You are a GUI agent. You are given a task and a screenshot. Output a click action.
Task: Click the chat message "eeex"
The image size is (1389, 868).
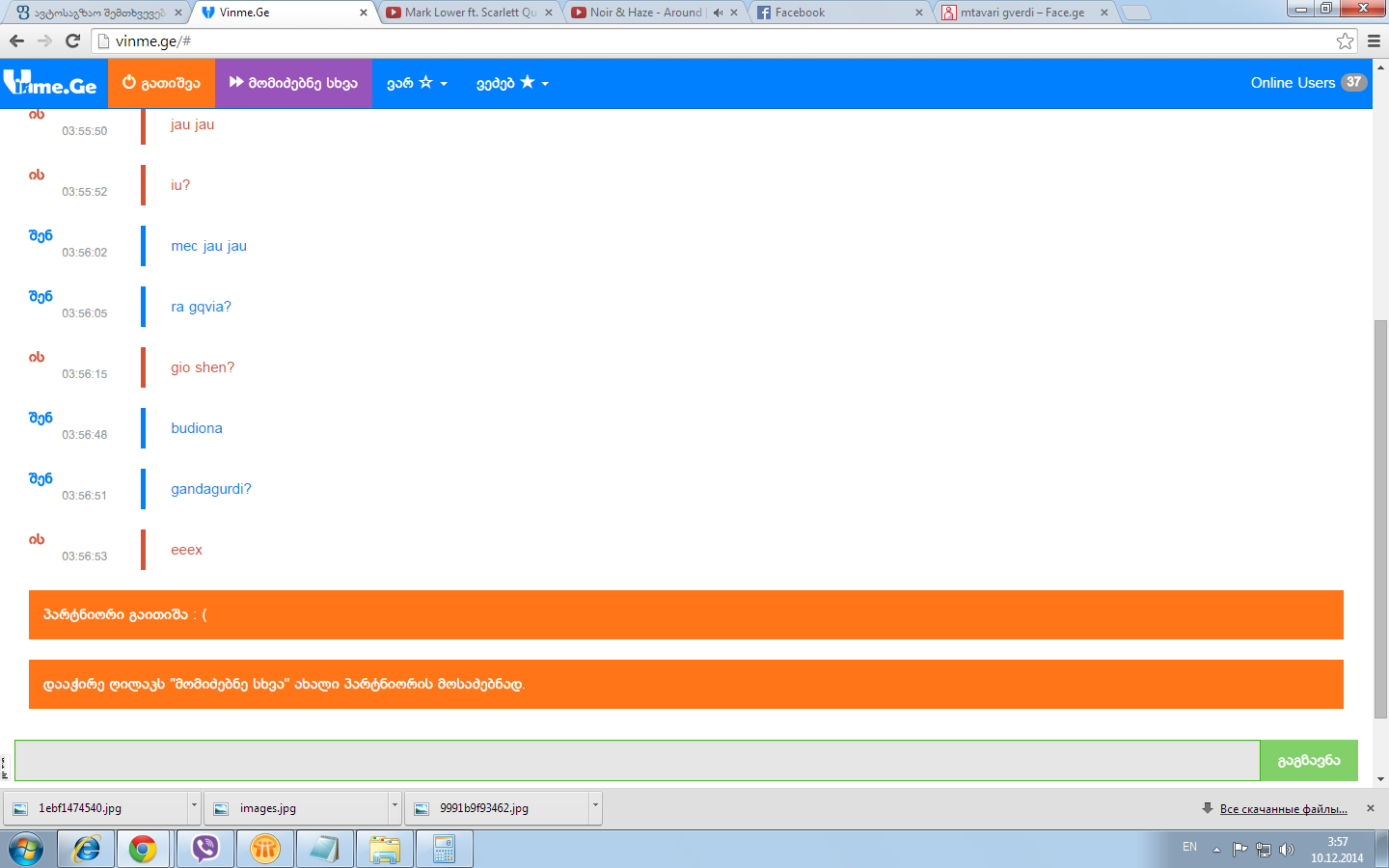[x=187, y=550]
